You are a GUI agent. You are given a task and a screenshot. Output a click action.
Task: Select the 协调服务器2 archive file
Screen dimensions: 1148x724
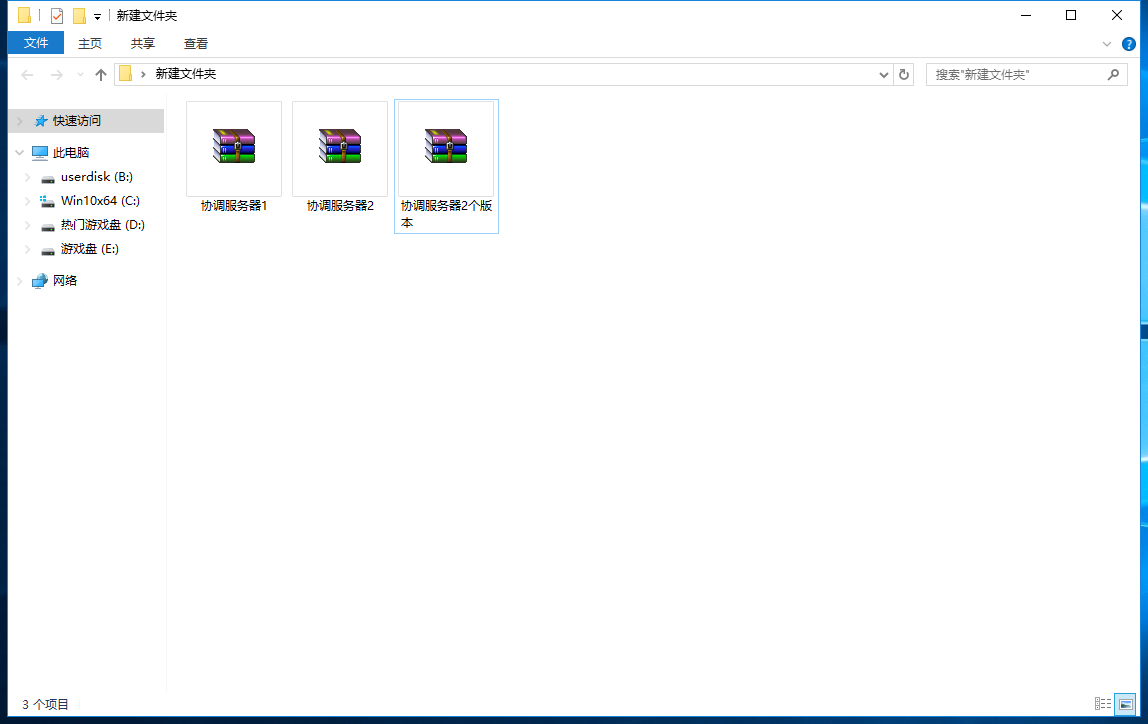340,148
